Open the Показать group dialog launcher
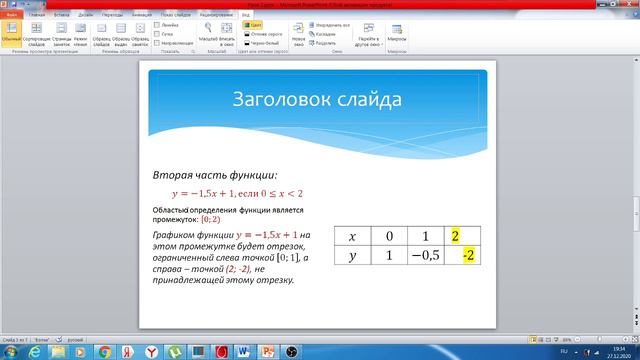 pyautogui.click(x=193, y=52)
